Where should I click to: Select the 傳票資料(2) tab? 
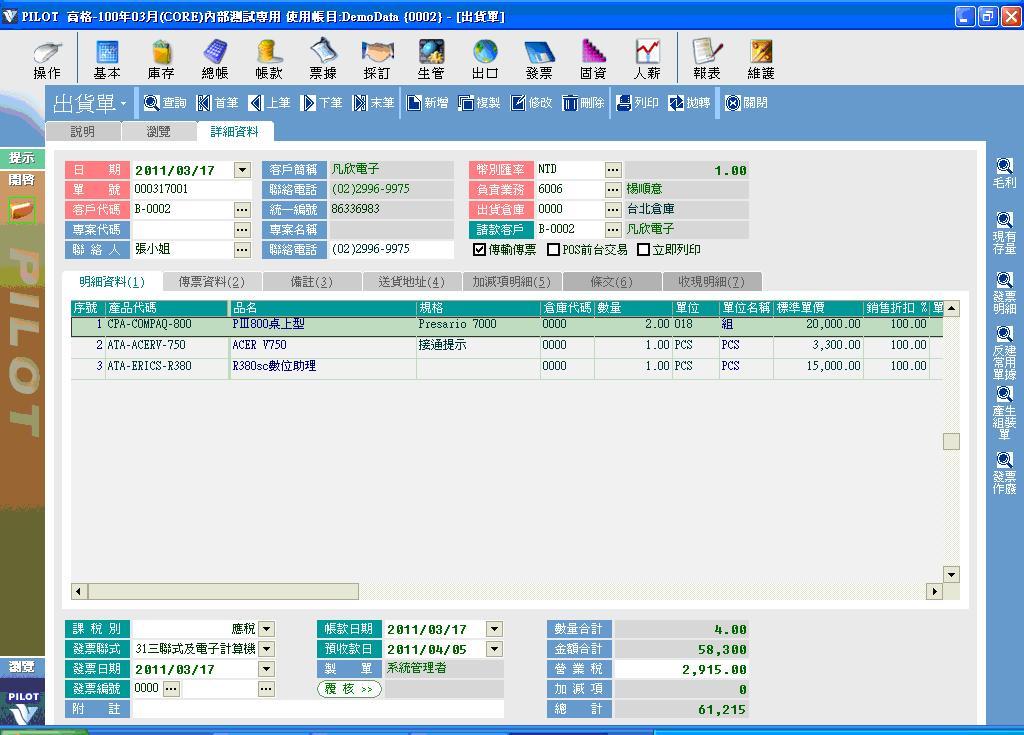[212, 282]
